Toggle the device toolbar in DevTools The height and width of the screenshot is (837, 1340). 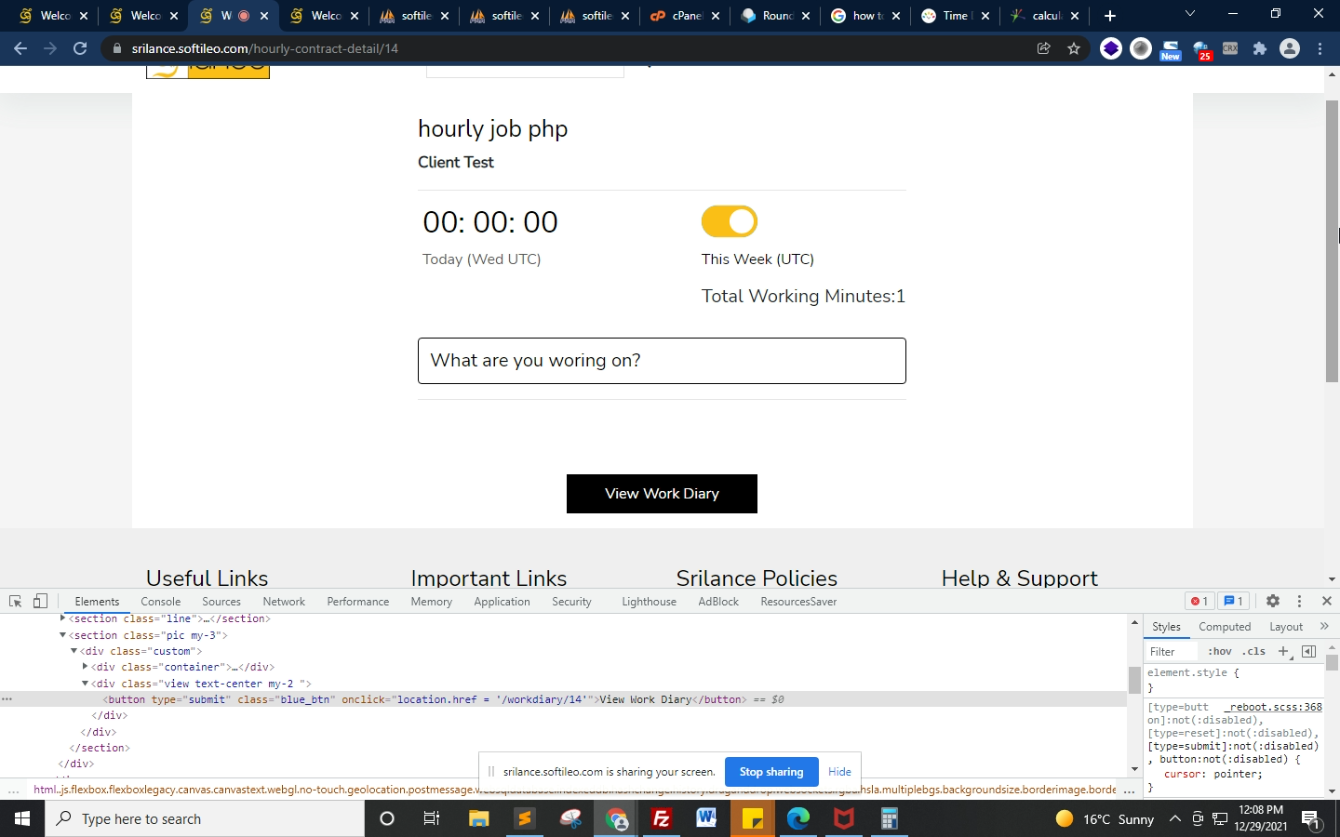(x=40, y=601)
